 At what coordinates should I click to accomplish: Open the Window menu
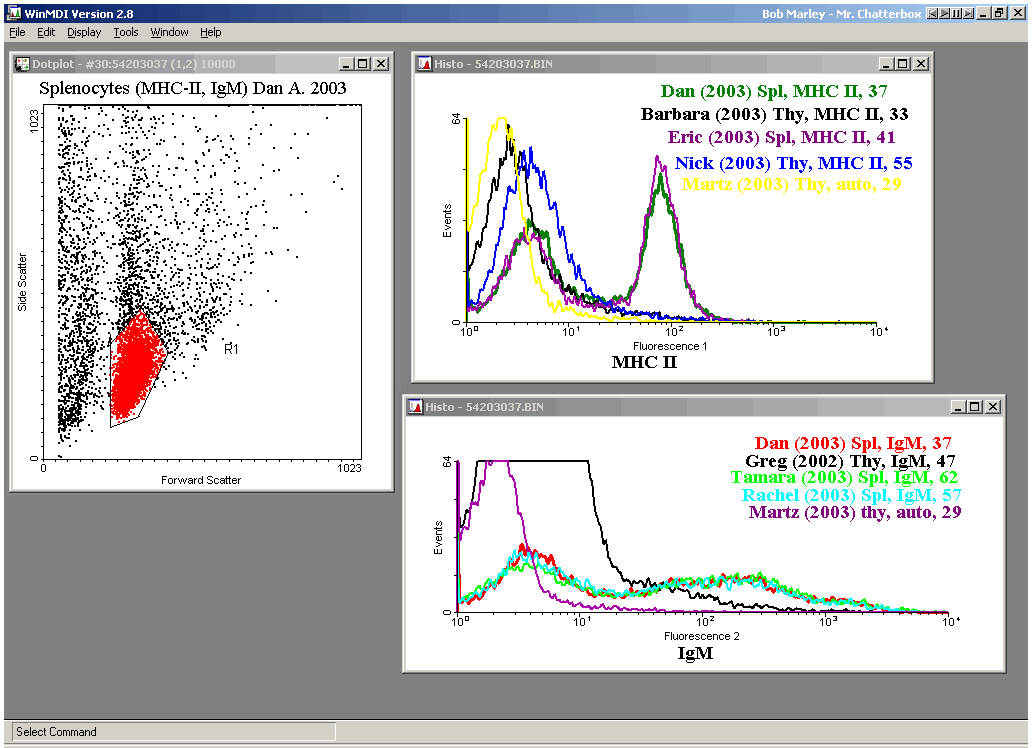click(x=169, y=32)
